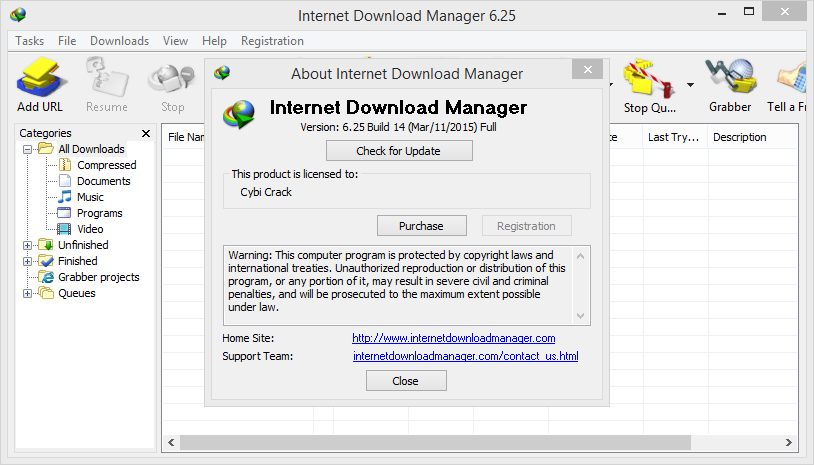Click the File Name column header

pyautogui.click(x=186, y=137)
